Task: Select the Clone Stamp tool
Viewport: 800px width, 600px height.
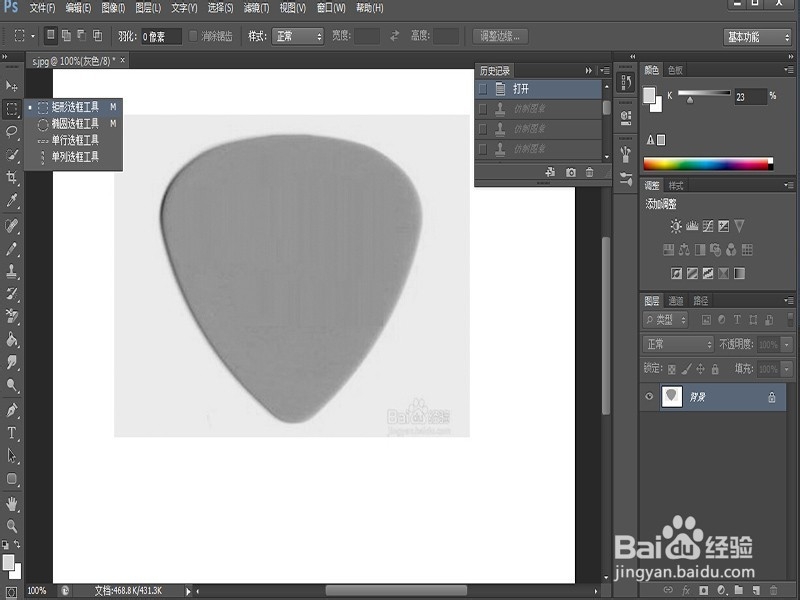Action: tap(12, 271)
